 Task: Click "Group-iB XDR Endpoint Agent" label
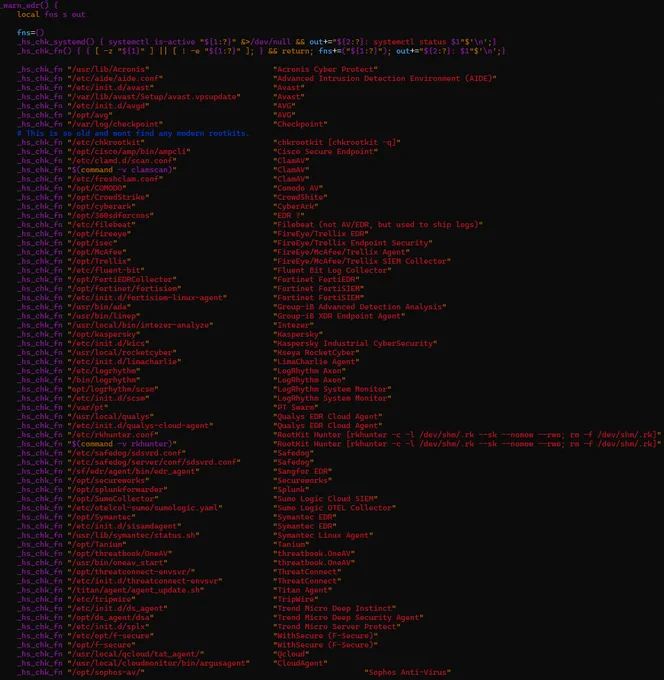click(339, 316)
